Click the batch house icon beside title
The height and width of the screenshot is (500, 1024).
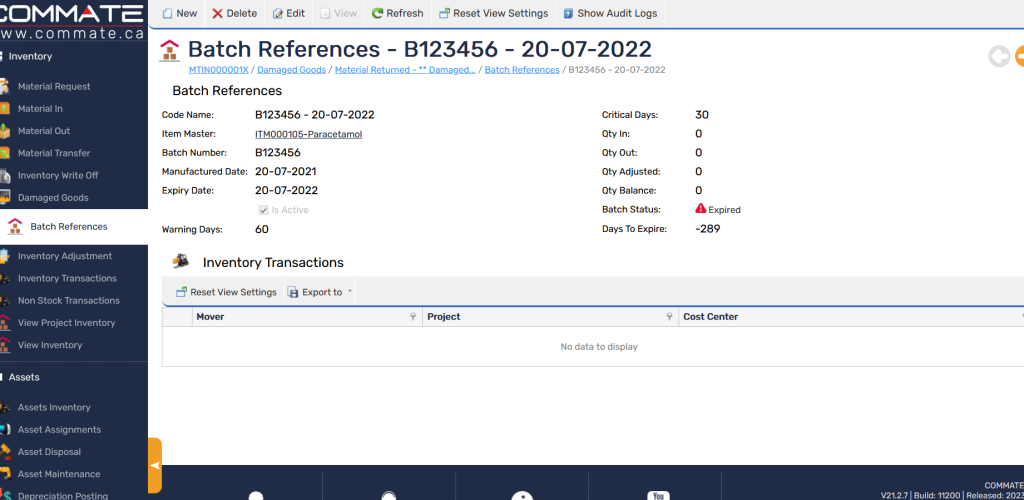(170, 51)
